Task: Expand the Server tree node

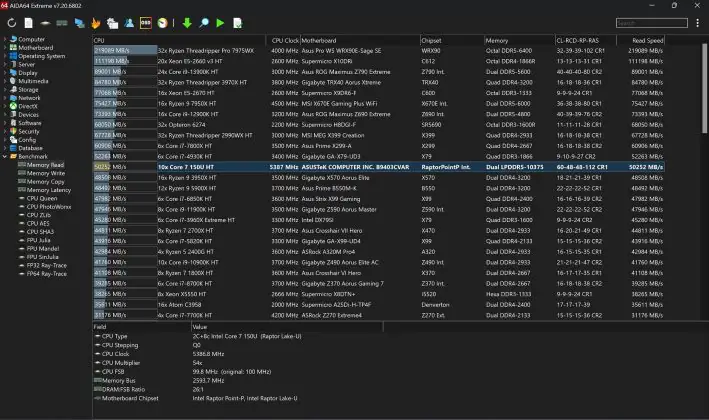Action: click(x=5, y=64)
